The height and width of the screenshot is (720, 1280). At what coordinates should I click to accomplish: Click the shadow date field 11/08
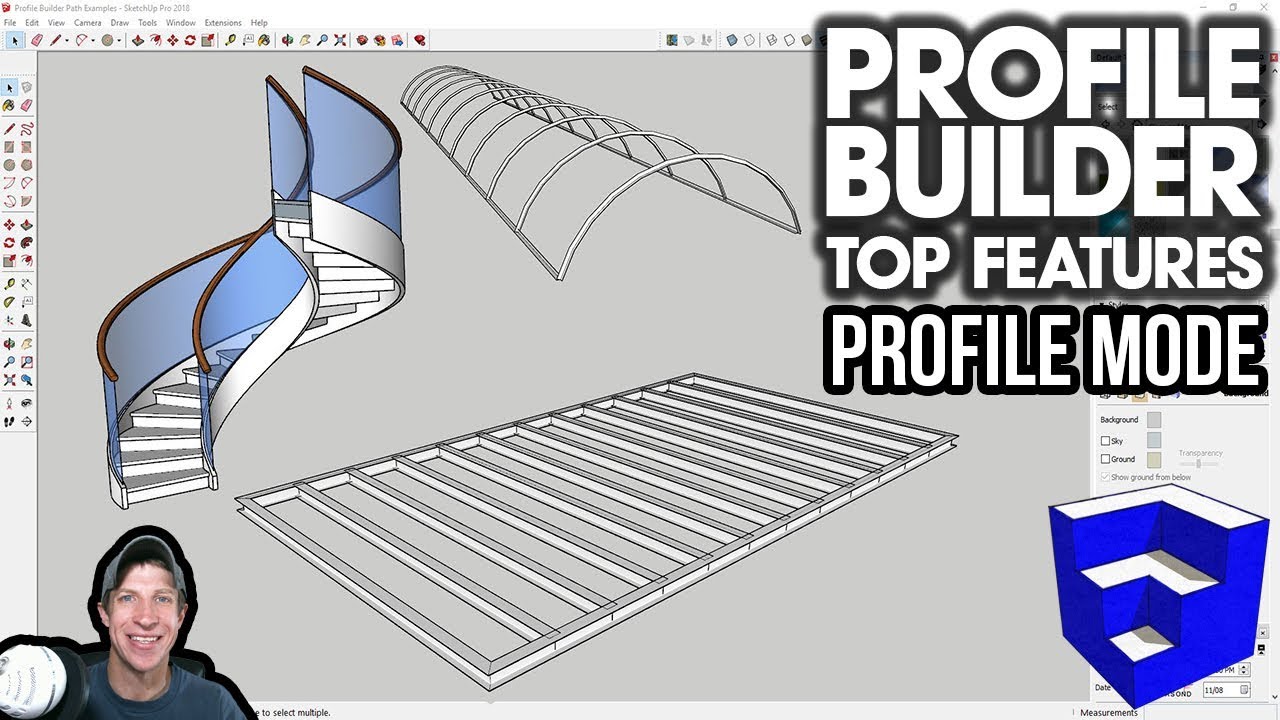[1226, 689]
